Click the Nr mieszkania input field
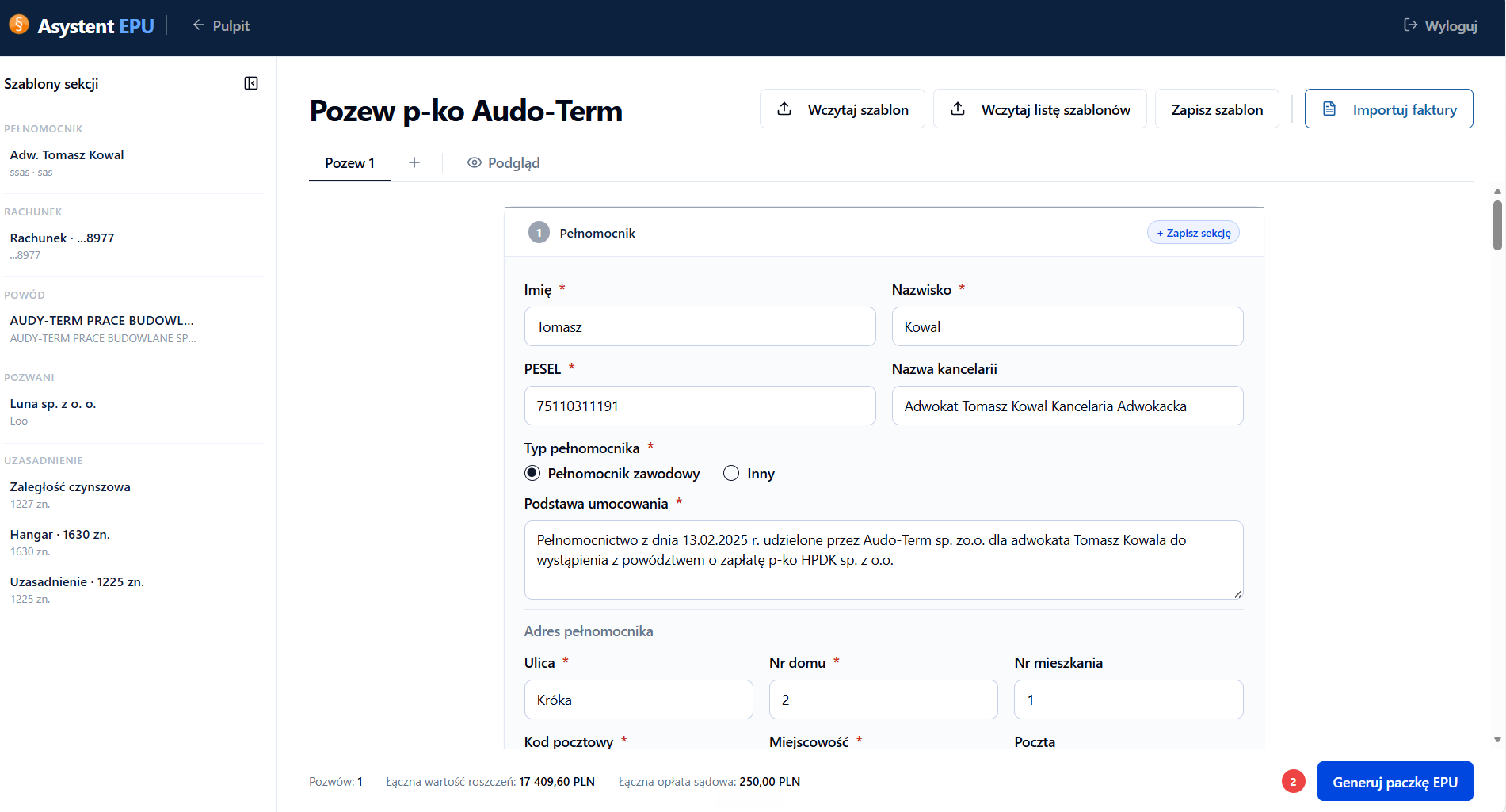Image resolution: width=1506 pixels, height=812 pixels. (x=1128, y=700)
